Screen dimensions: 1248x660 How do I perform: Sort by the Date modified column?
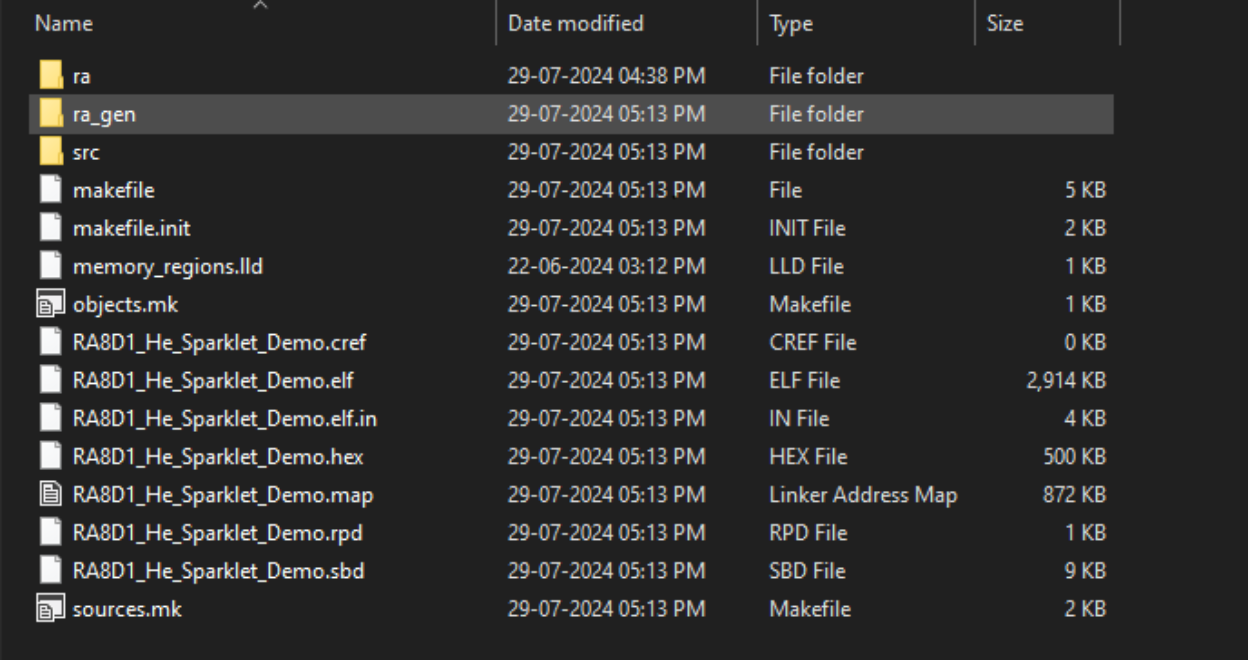575,23
